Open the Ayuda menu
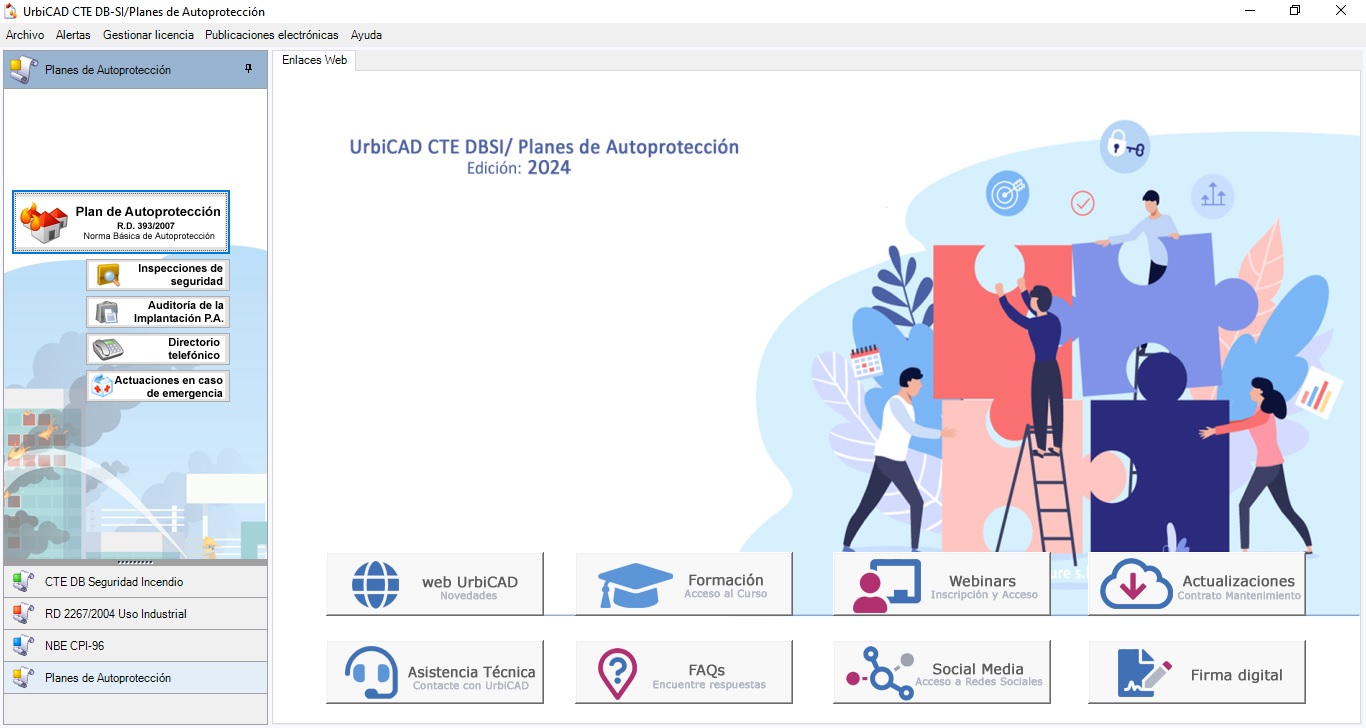Screen dimensions: 1366x728 (366, 35)
